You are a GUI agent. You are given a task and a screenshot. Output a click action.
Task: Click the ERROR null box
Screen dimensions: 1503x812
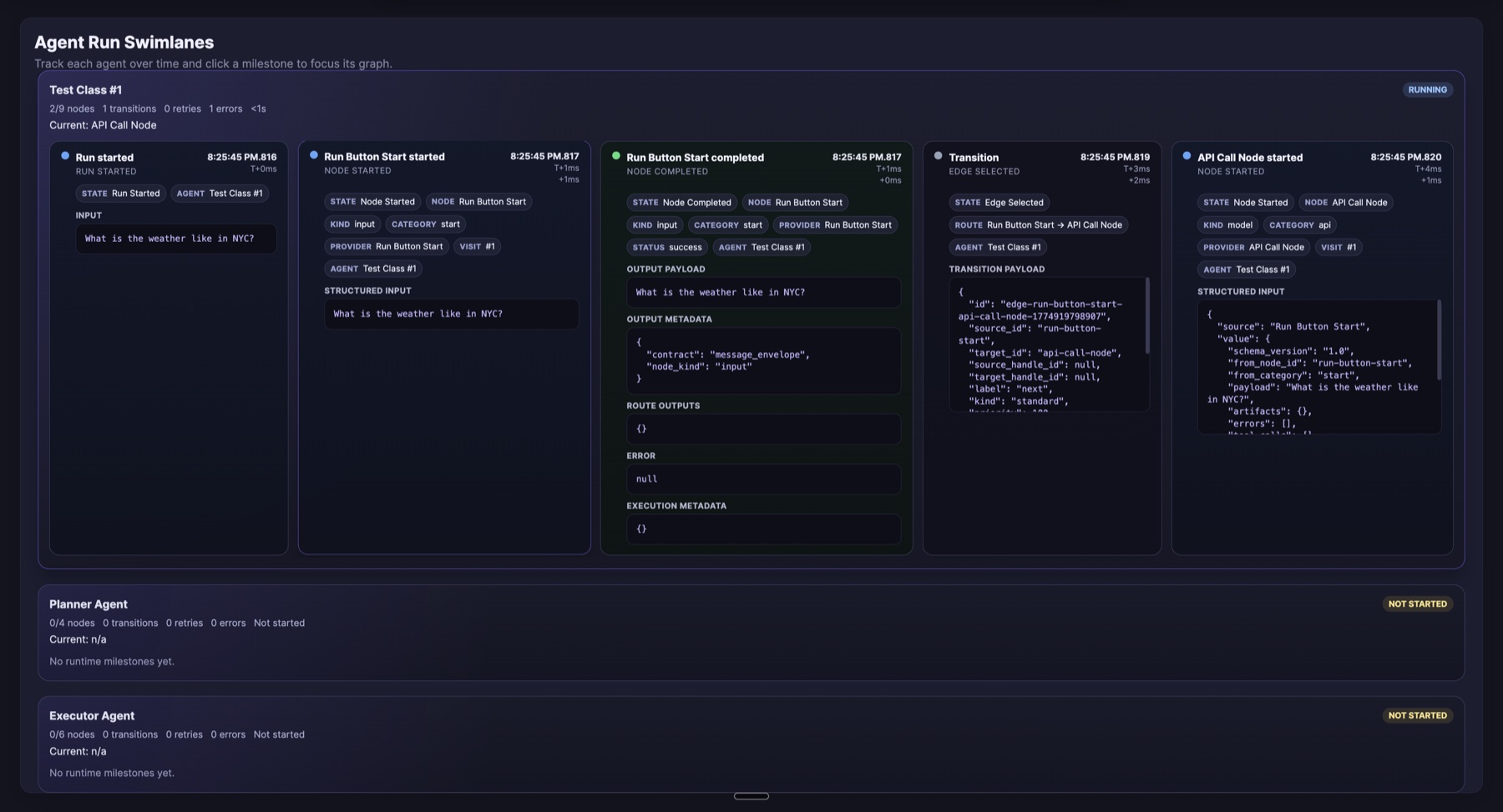[764, 479]
